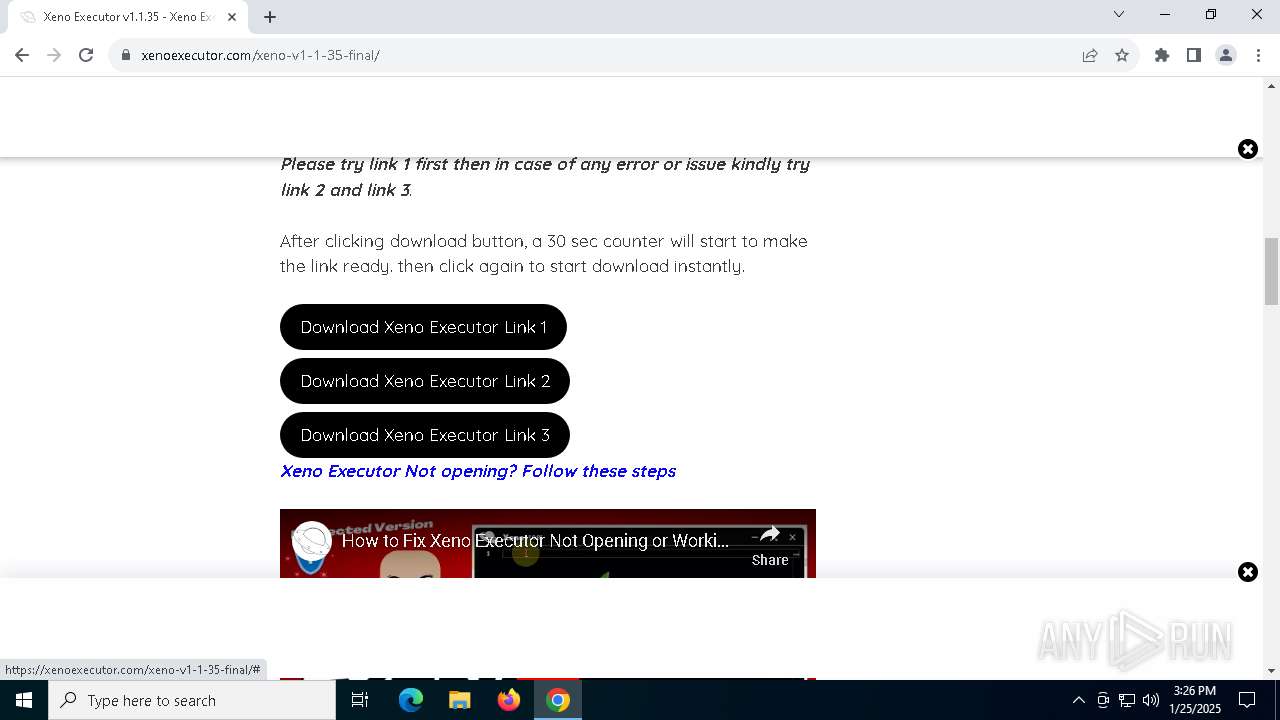Open the site information lock icon
The width and height of the screenshot is (1280, 720).
[126, 55]
